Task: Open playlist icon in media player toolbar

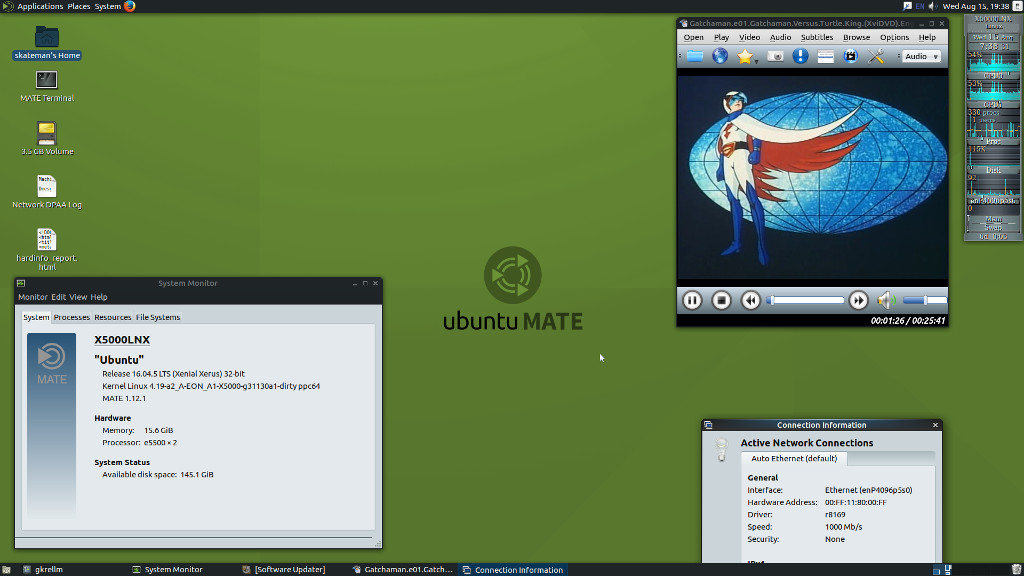Action: [825, 56]
